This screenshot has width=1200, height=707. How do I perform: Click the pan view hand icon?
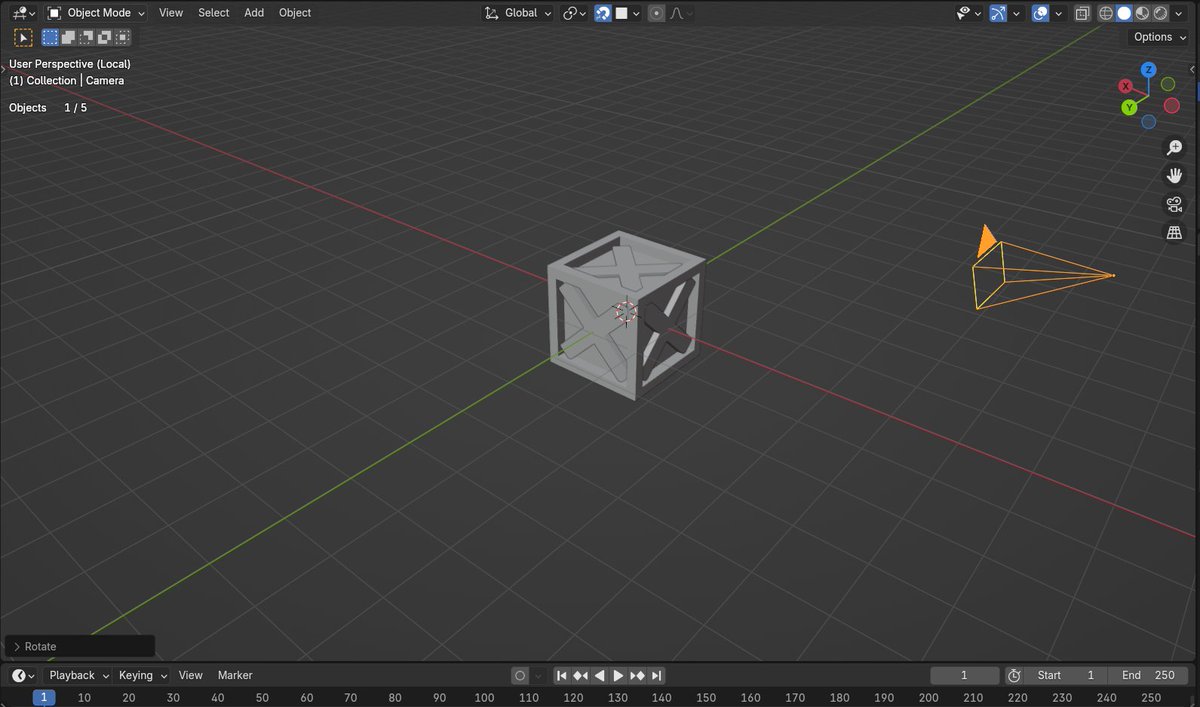tap(1175, 176)
